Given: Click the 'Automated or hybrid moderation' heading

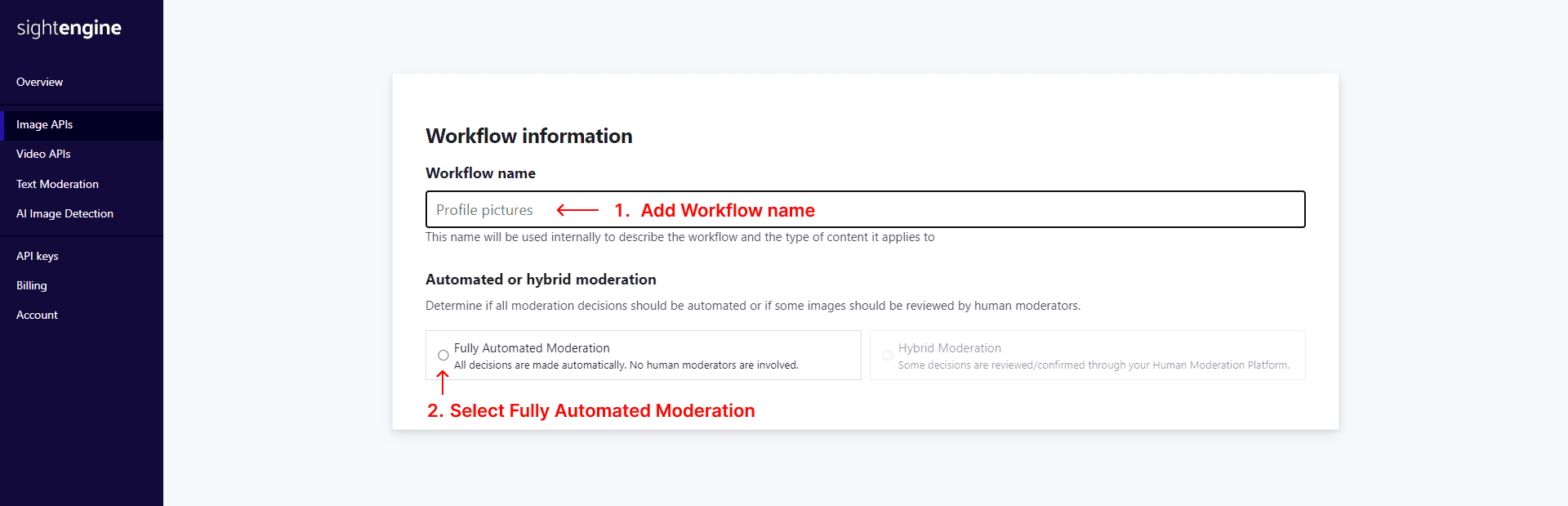Looking at the screenshot, I should click(541, 280).
